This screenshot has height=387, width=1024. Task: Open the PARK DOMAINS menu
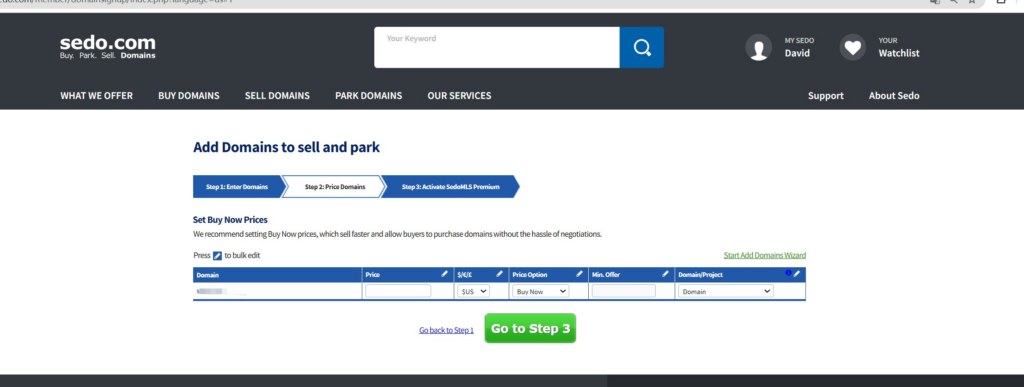368,95
